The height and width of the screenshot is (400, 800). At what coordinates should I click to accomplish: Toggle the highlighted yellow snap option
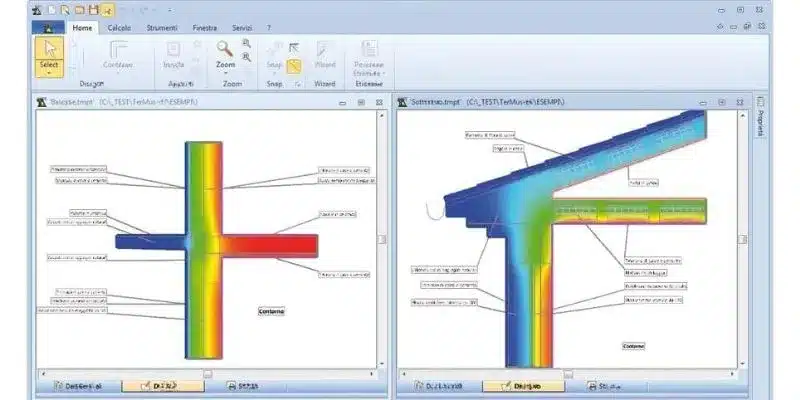[293, 66]
